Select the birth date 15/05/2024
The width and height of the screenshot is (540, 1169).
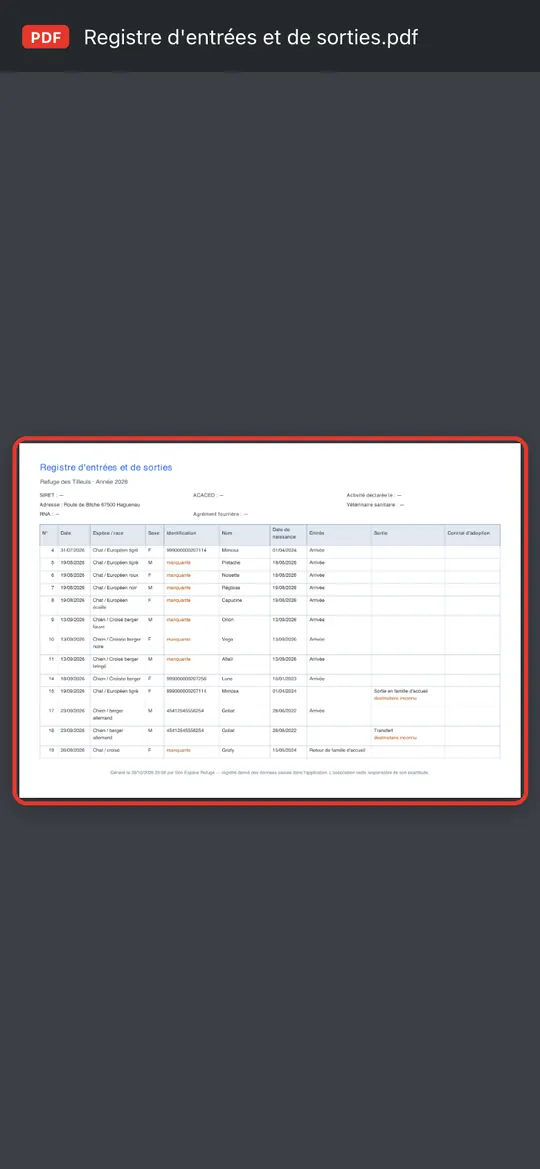pyautogui.click(x=284, y=750)
